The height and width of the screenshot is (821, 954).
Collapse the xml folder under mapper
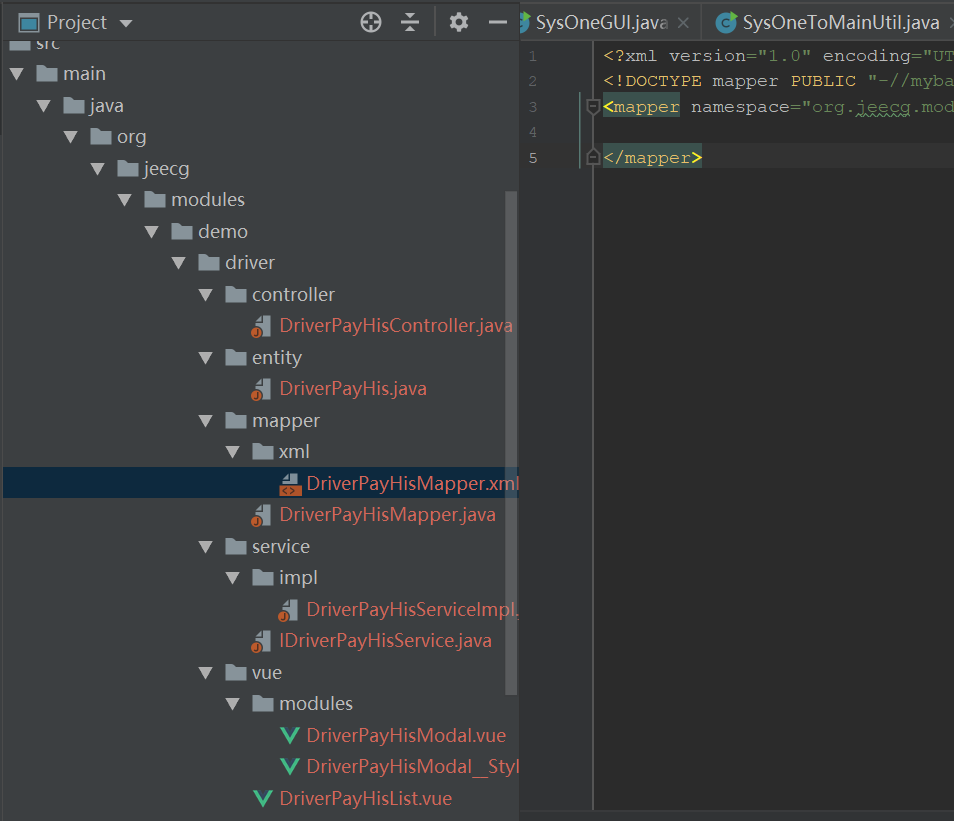232,452
